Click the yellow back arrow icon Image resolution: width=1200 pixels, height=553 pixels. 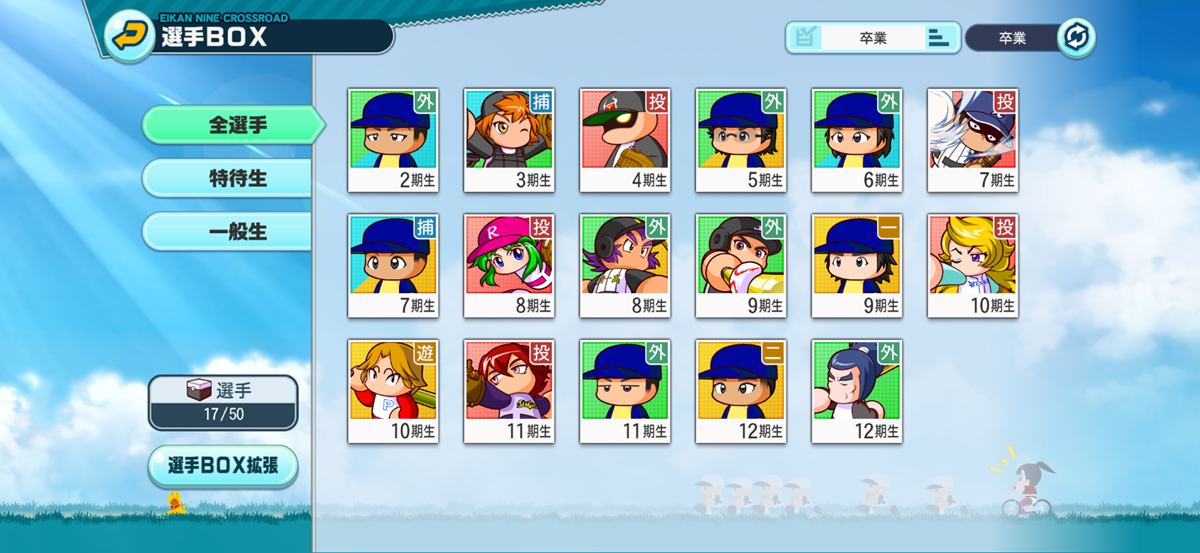pyautogui.click(x=129, y=37)
